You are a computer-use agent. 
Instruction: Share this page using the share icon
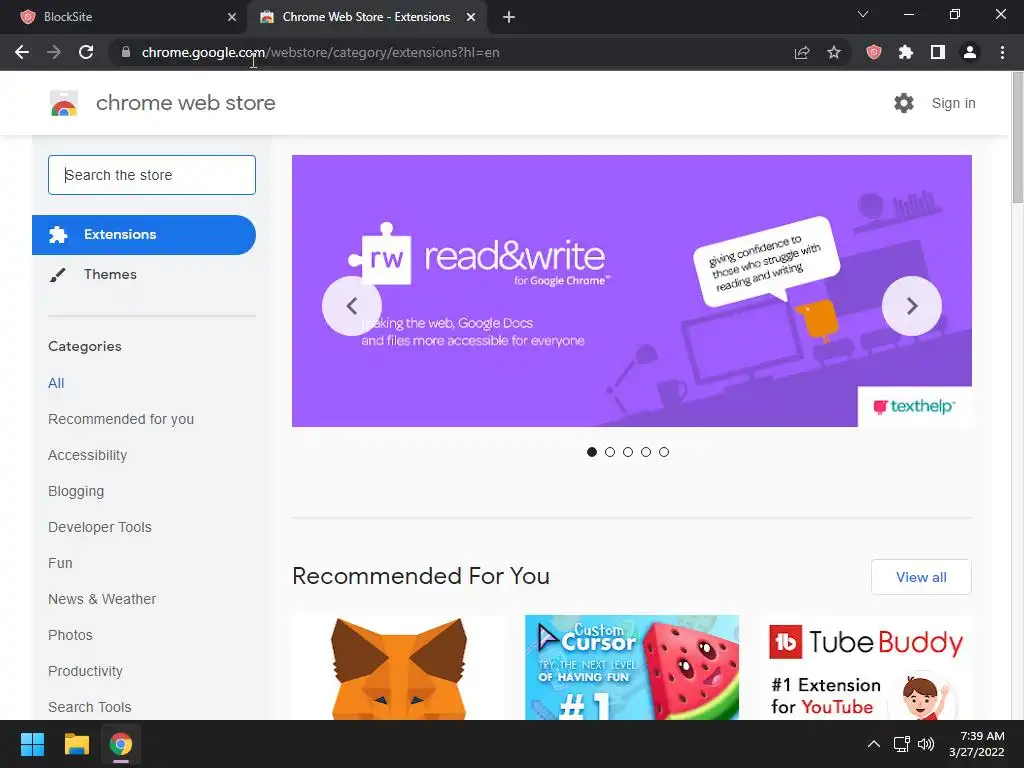point(802,52)
